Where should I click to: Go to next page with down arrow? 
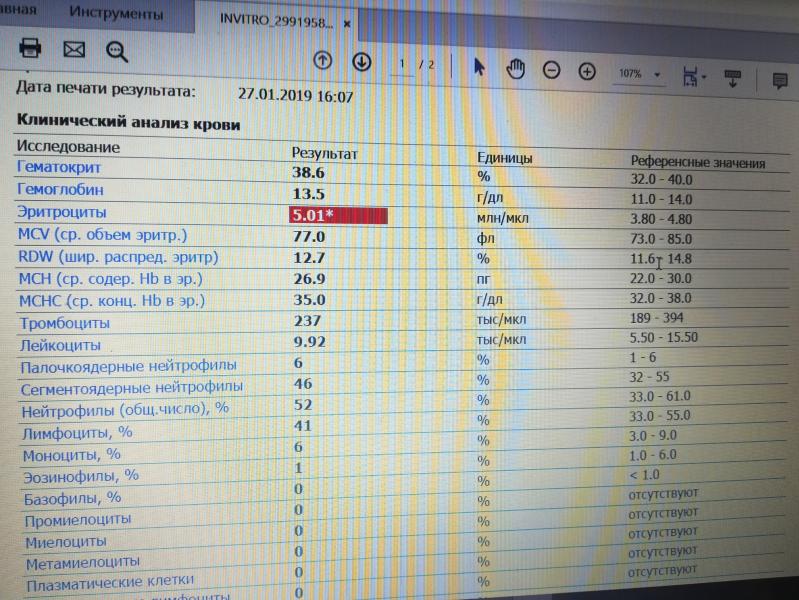click(x=362, y=62)
